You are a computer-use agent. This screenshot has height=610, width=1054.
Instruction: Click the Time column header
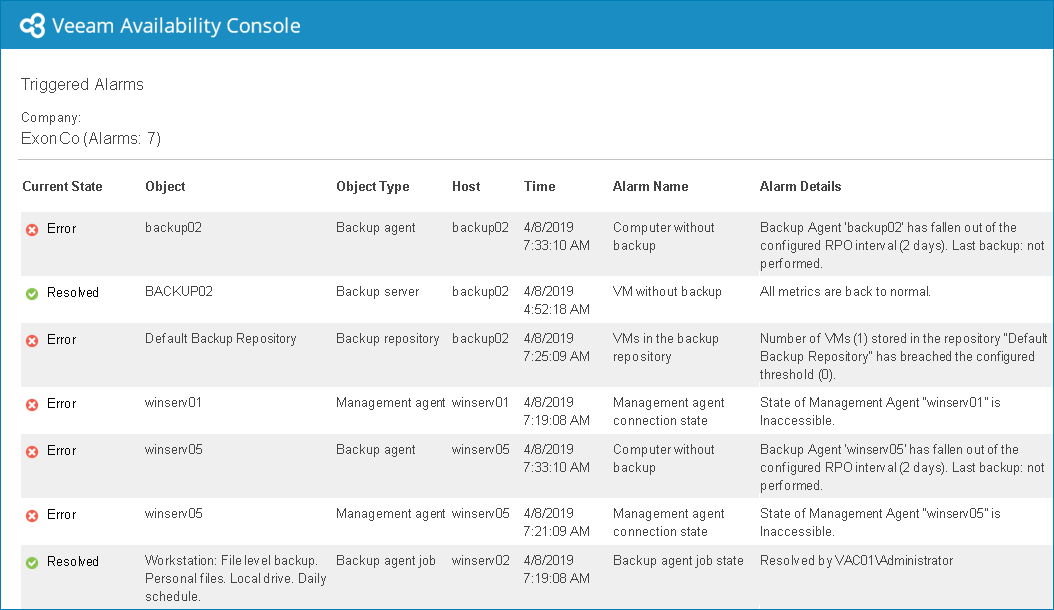(539, 186)
